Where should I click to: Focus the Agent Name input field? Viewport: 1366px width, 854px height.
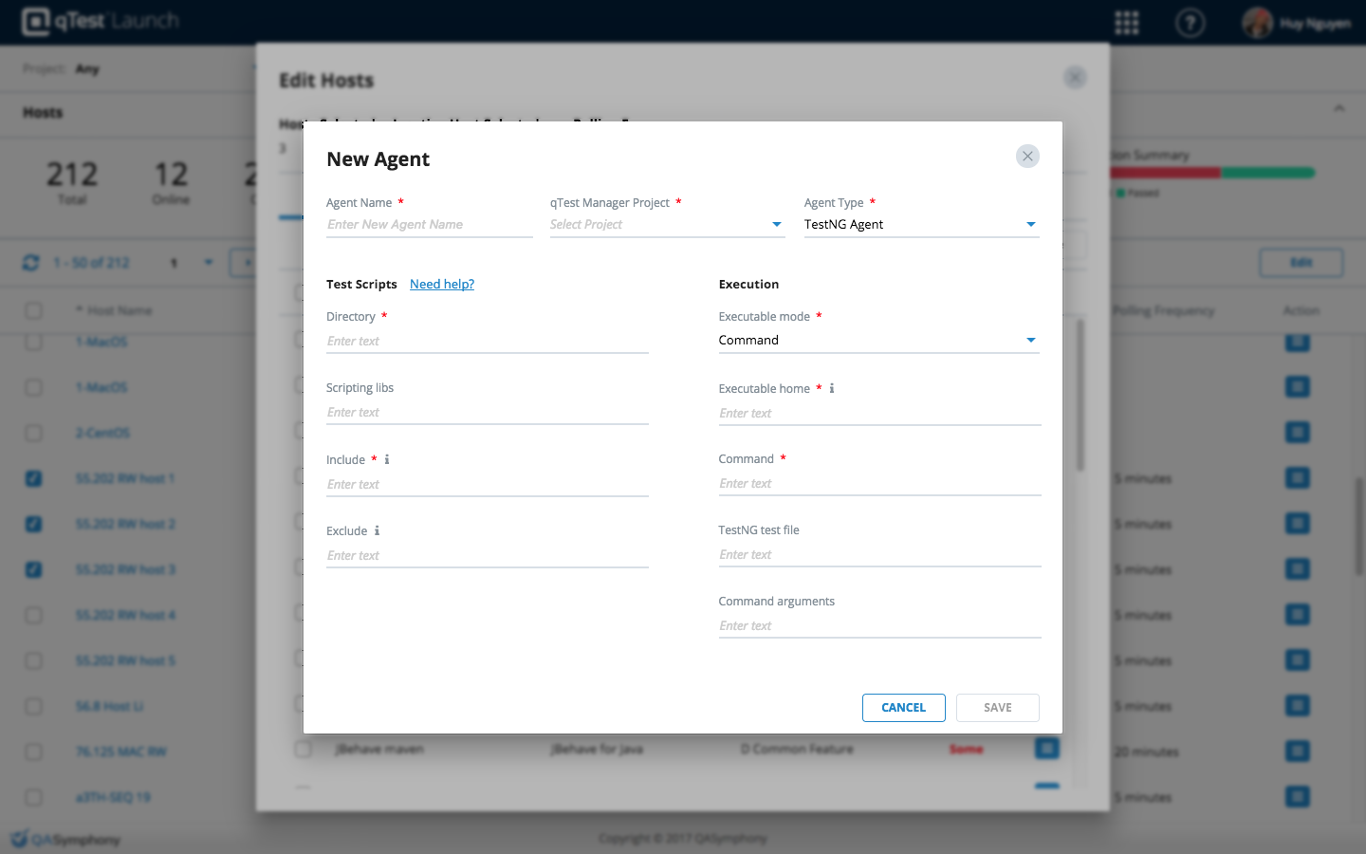coord(430,225)
